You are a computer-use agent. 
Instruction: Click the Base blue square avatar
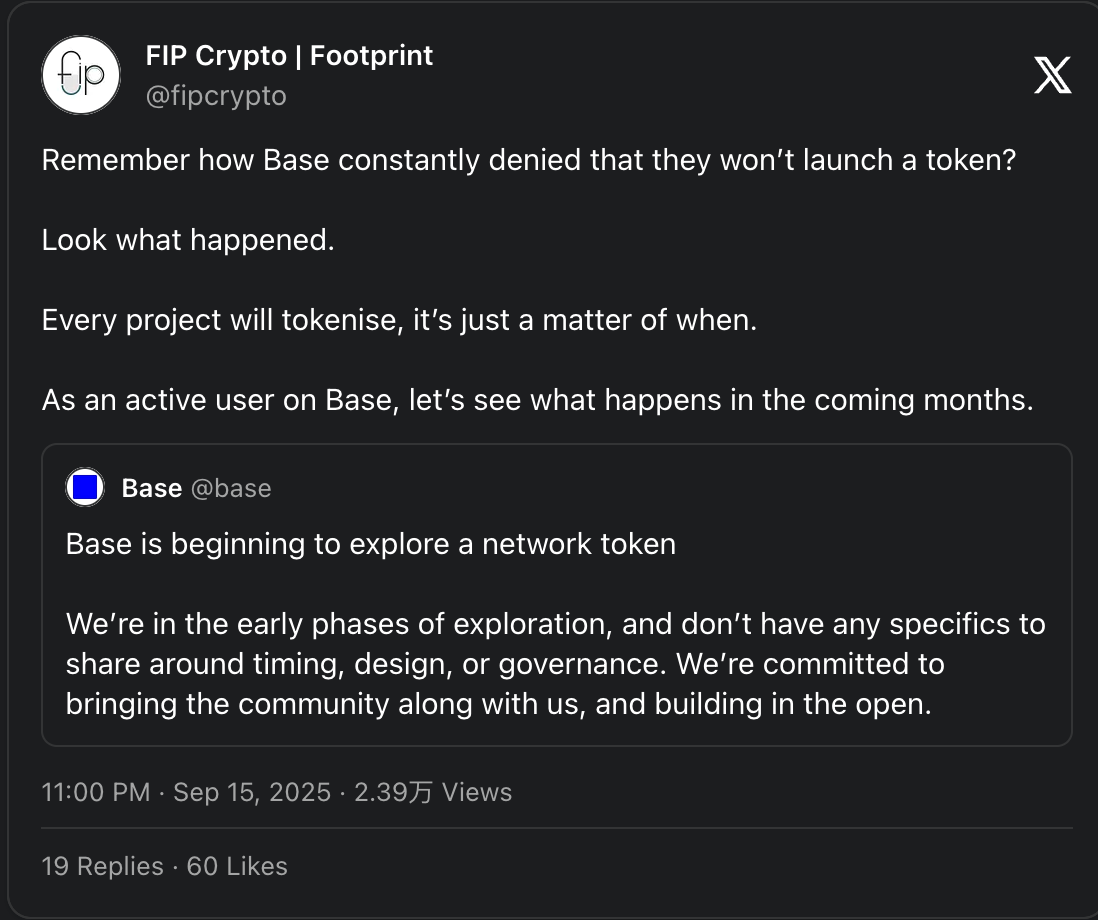[86, 488]
